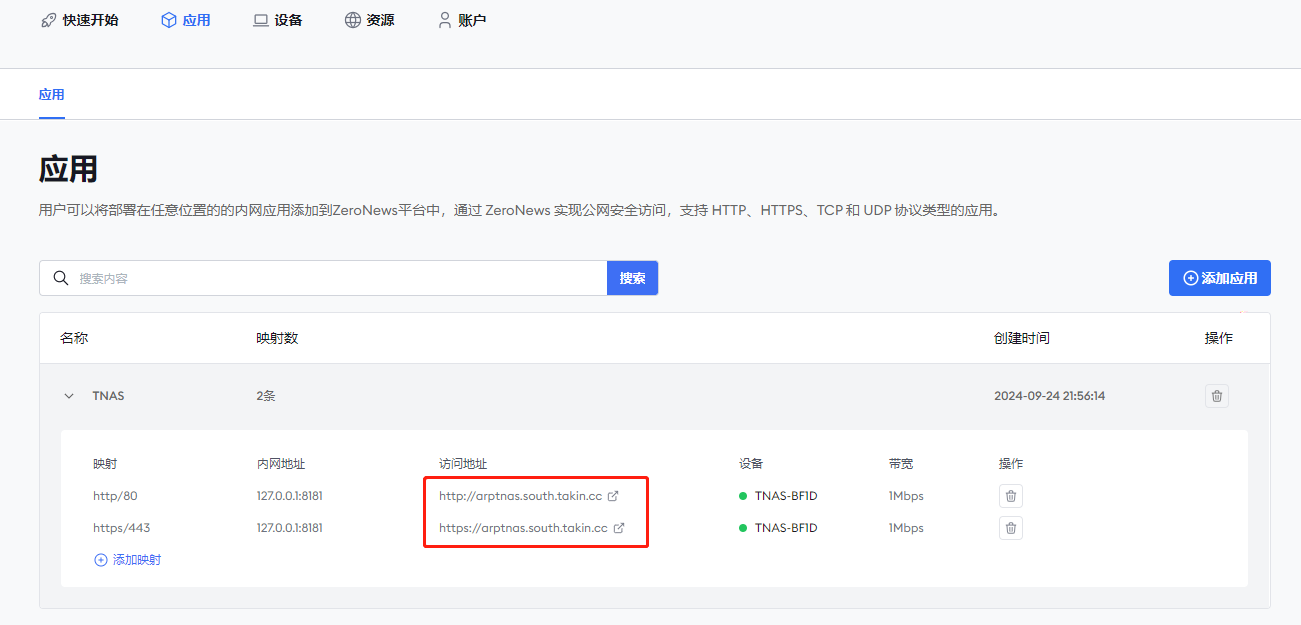Delete the TNAS application via trash icon
The height and width of the screenshot is (625, 1301).
pos(1216,396)
